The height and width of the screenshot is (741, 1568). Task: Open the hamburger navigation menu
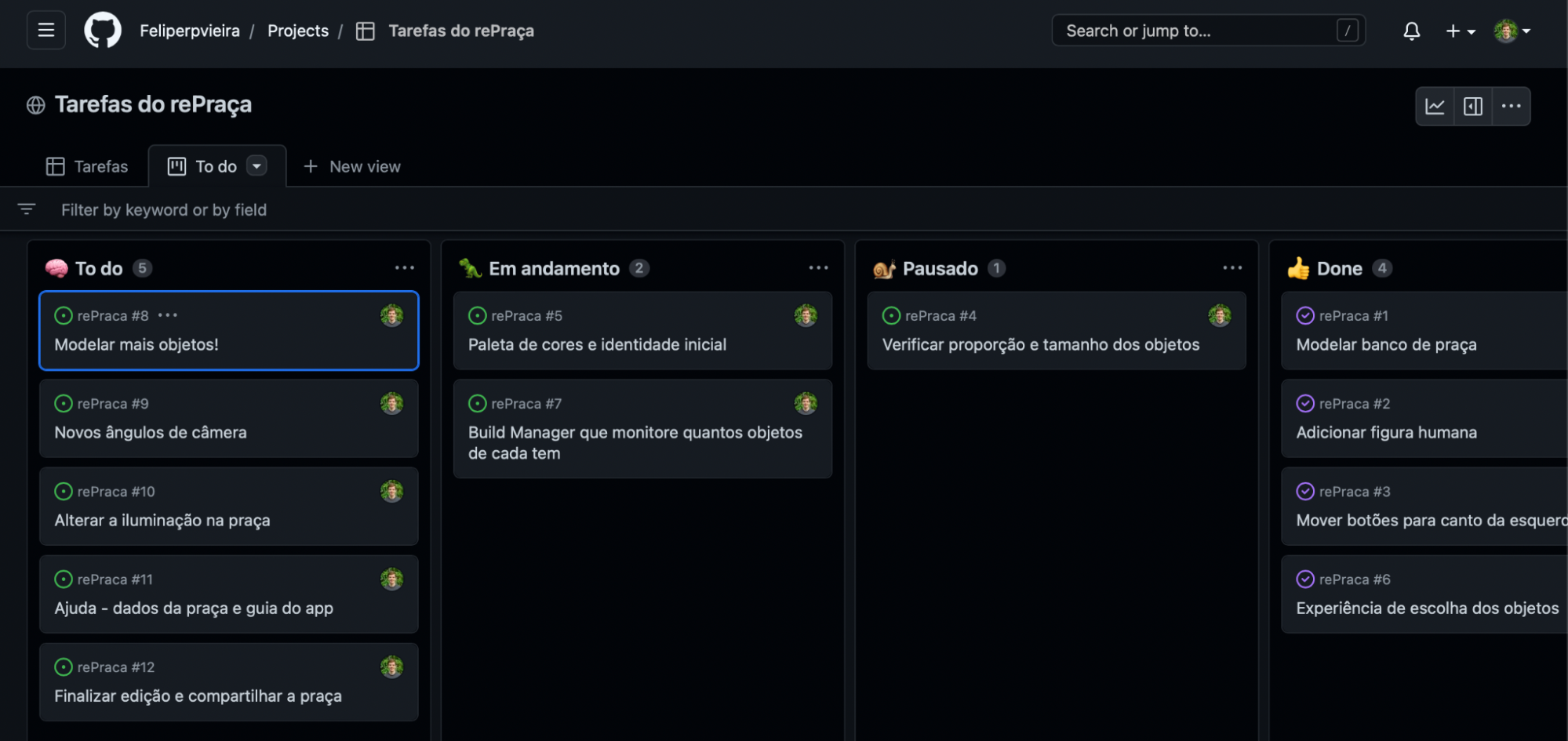tap(46, 31)
